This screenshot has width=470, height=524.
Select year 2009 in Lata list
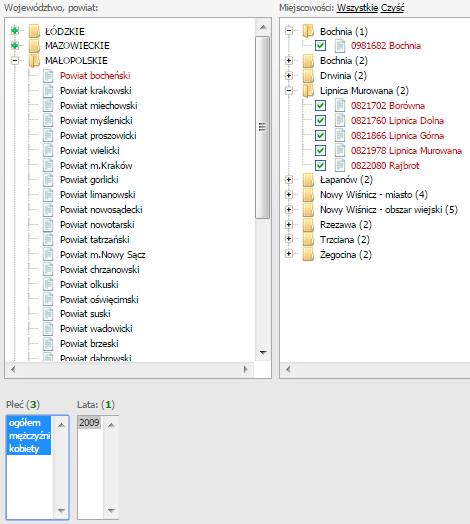click(89, 423)
